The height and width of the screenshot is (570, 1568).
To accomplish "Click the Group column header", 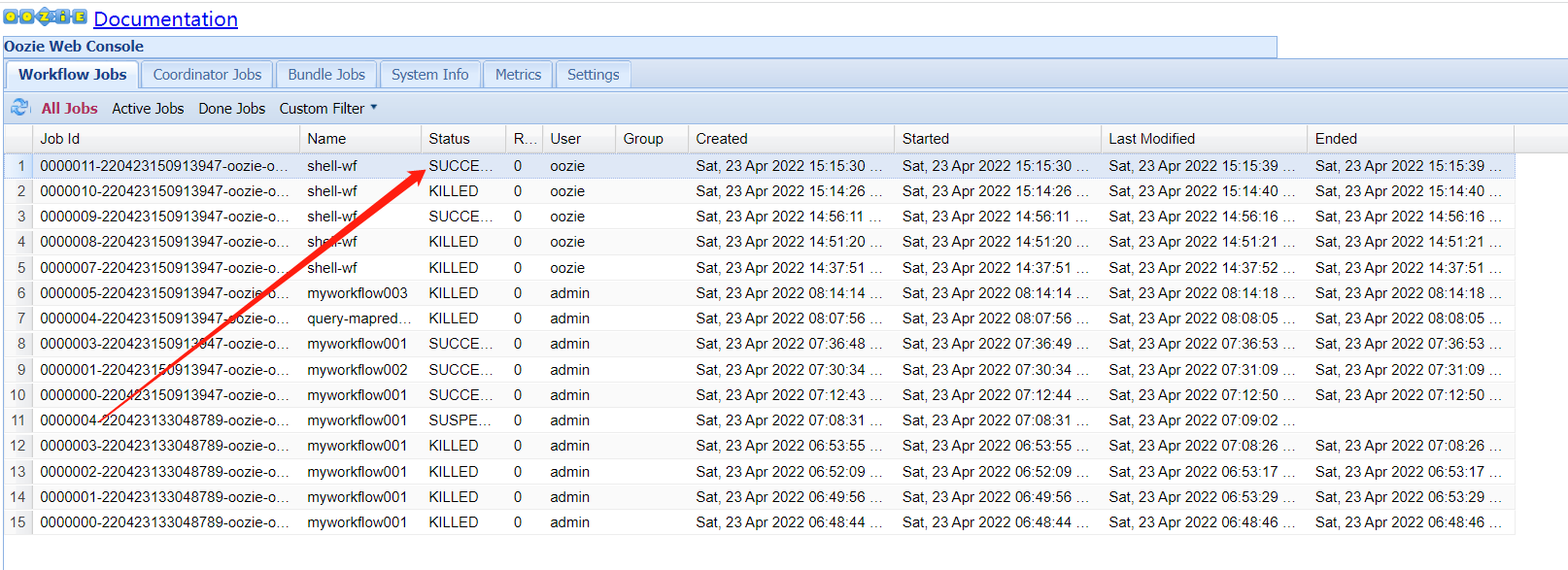I will [652, 139].
